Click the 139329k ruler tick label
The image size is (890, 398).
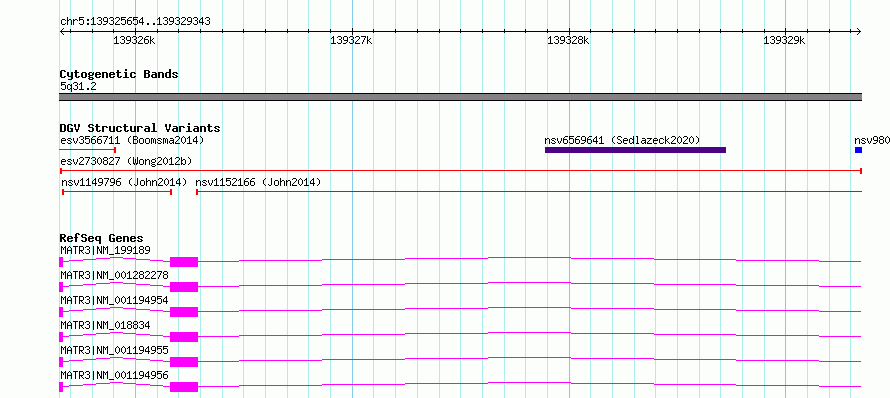click(784, 40)
